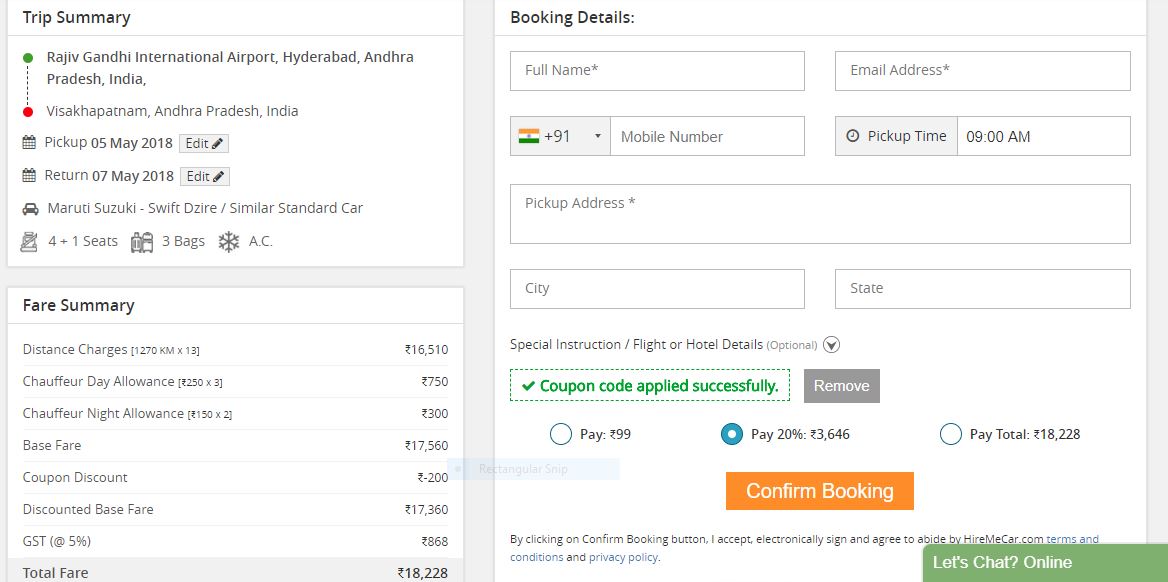Click the calendar icon beside Return date
The height and width of the screenshot is (582, 1168).
coord(29,176)
